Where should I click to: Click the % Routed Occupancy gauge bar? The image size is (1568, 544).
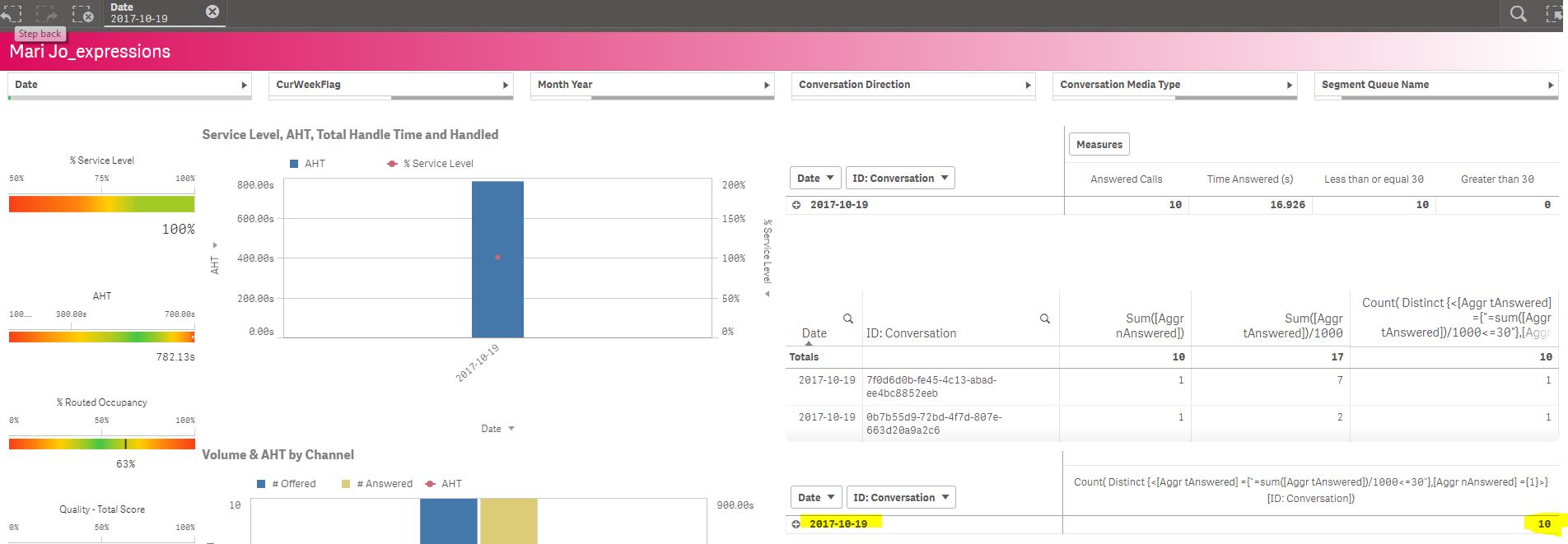tap(102, 444)
